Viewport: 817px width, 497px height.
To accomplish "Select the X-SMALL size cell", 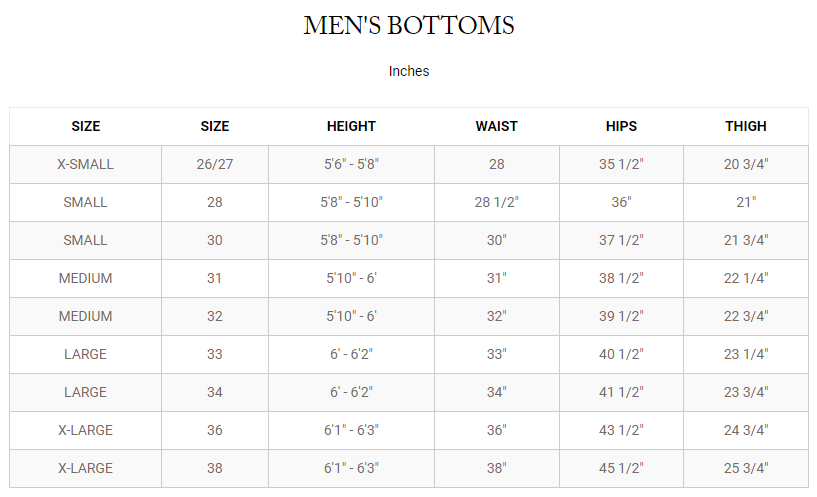I will 85,164.
